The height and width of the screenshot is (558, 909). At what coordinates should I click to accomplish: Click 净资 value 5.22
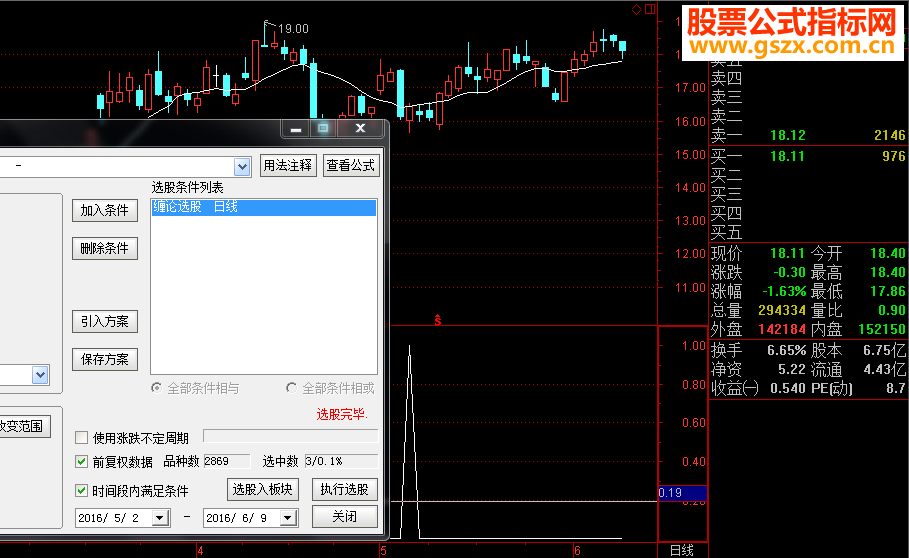(x=791, y=369)
